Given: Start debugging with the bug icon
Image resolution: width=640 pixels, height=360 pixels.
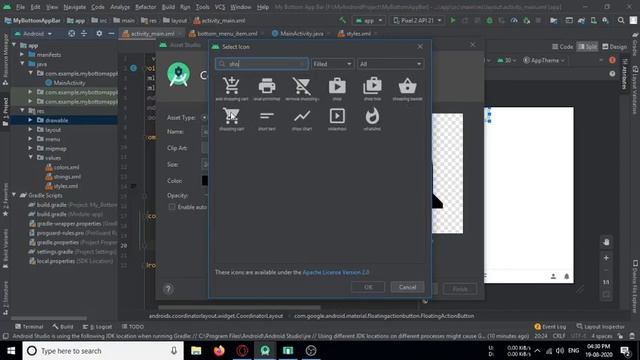Looking at the screenshot, I should (x=489, y=20).
